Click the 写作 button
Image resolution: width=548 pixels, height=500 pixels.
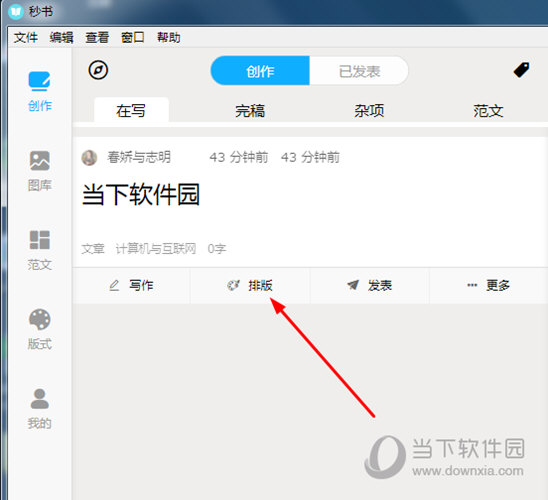[131, 285]
